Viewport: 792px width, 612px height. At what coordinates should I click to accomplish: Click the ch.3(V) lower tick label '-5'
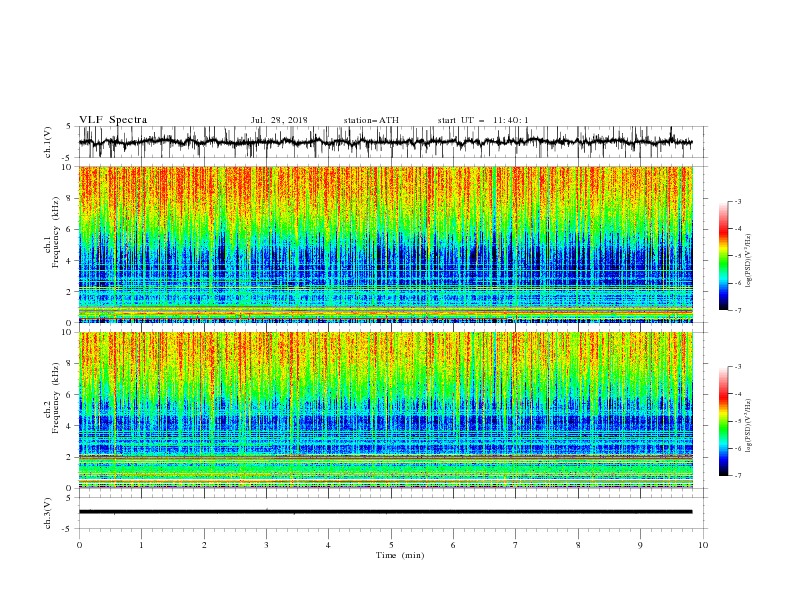tap(68, 529)
